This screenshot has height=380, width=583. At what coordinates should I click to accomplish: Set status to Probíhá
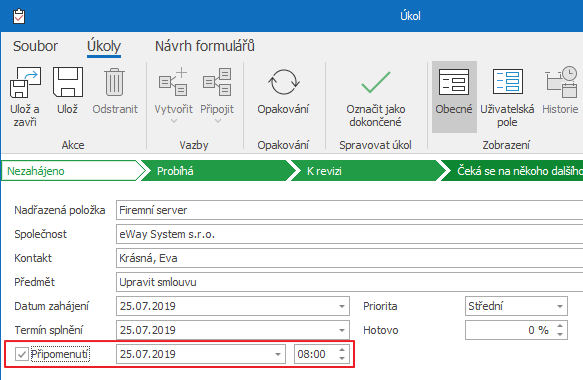(218, 171)
